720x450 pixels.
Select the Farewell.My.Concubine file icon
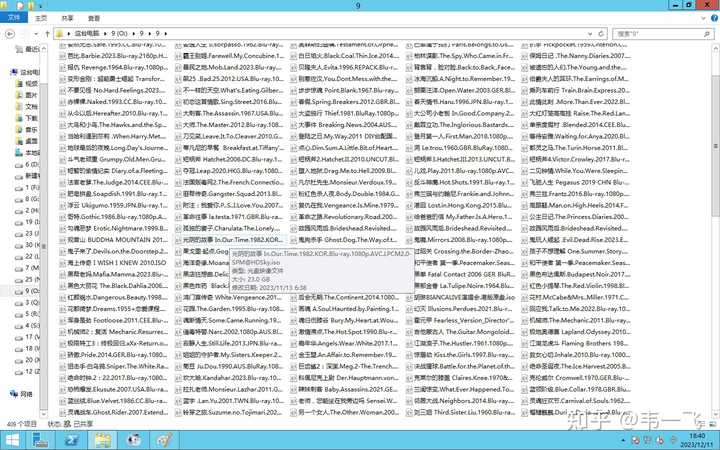click(x=178, y=56)
